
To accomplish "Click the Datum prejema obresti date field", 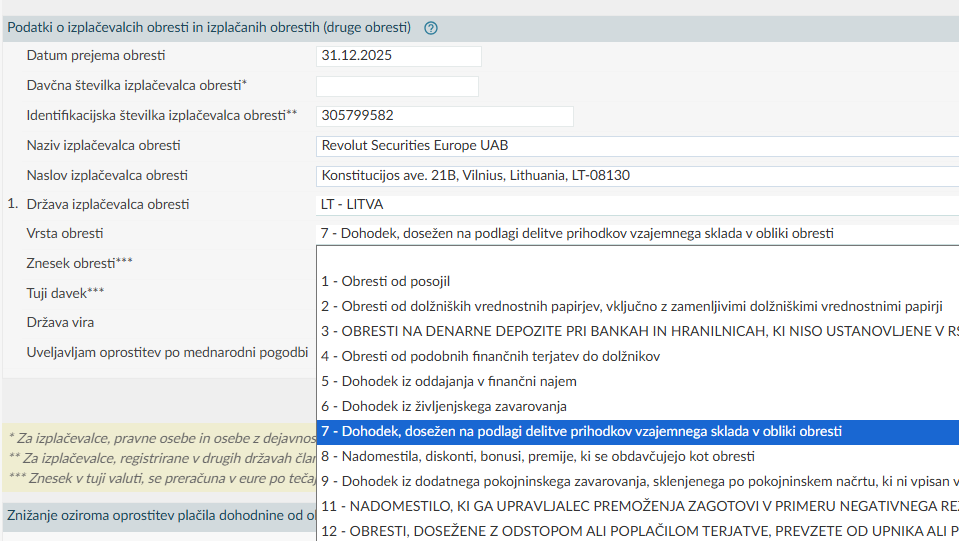I will (x=398, y=57).
